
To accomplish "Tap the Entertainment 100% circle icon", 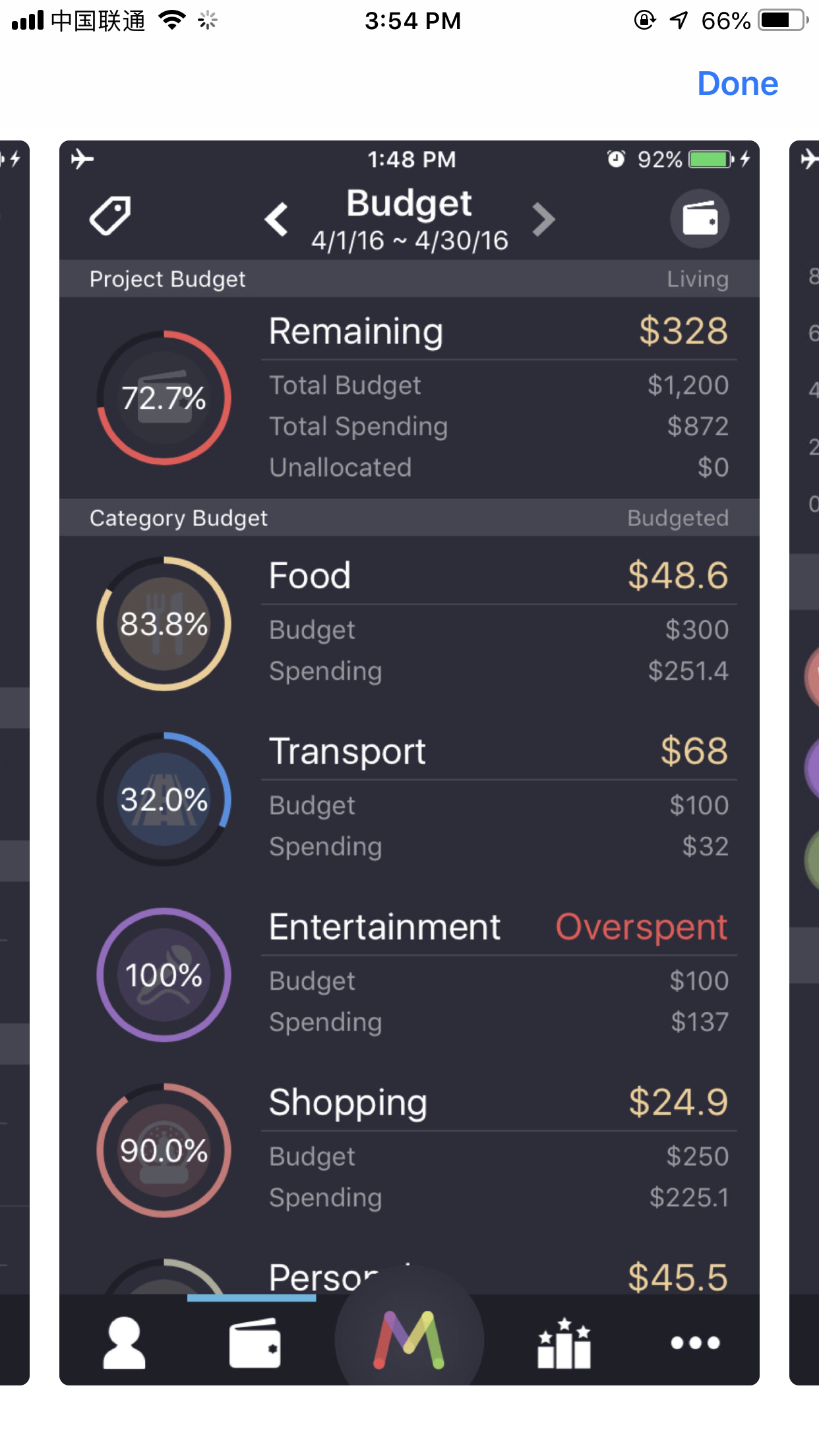I will pos(164,975).
